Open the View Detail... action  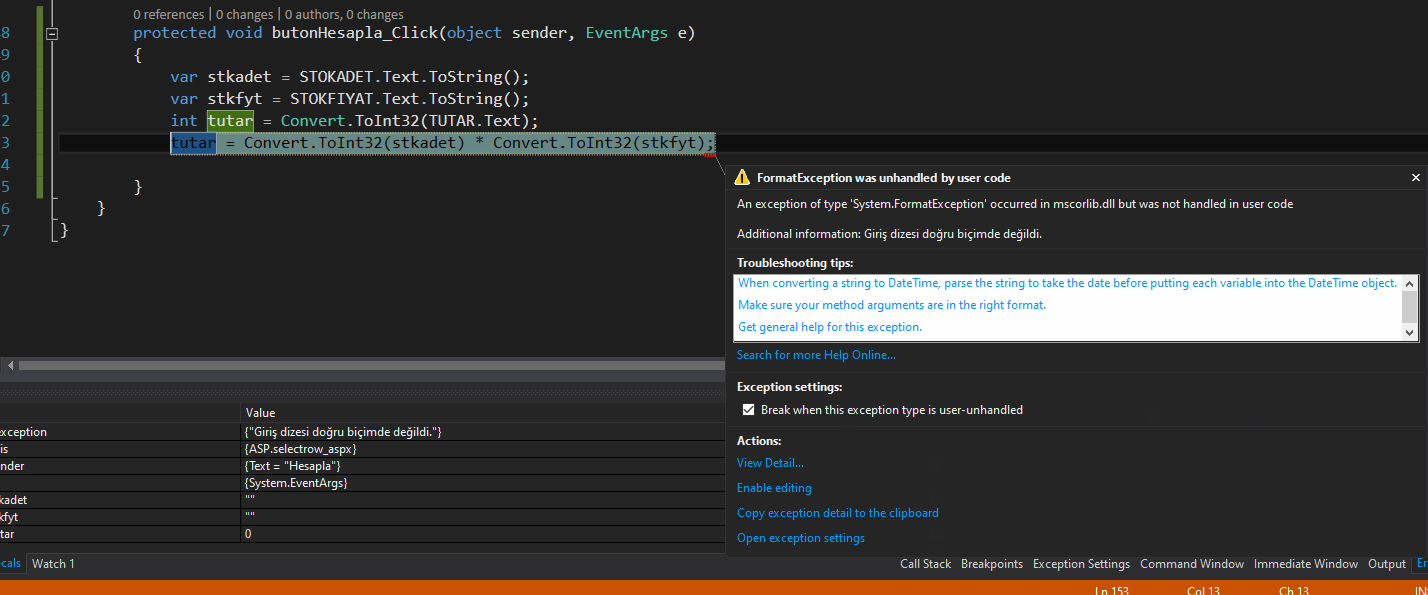coord(770,463)
